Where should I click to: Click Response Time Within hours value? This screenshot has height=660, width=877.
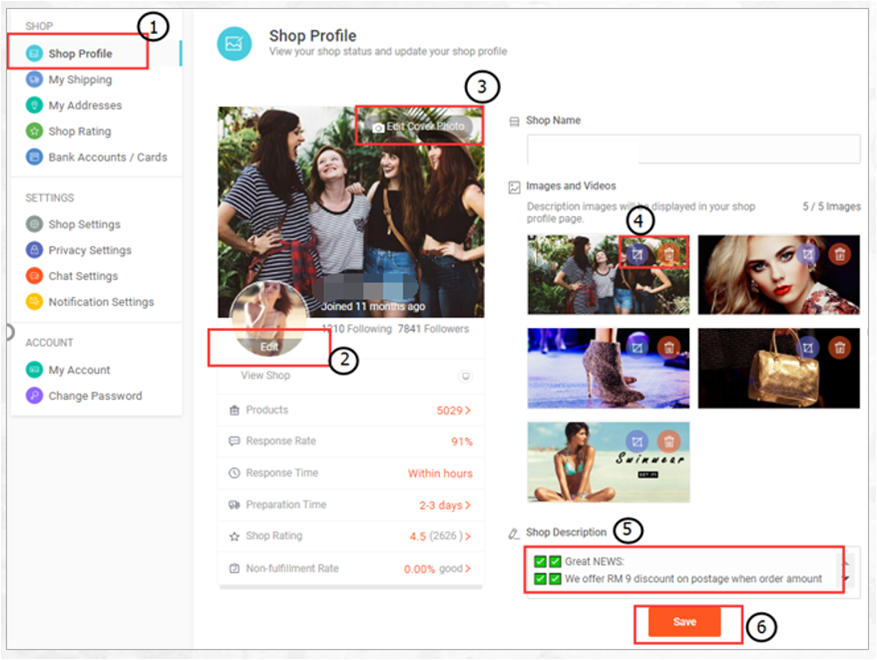coord(440,474)
